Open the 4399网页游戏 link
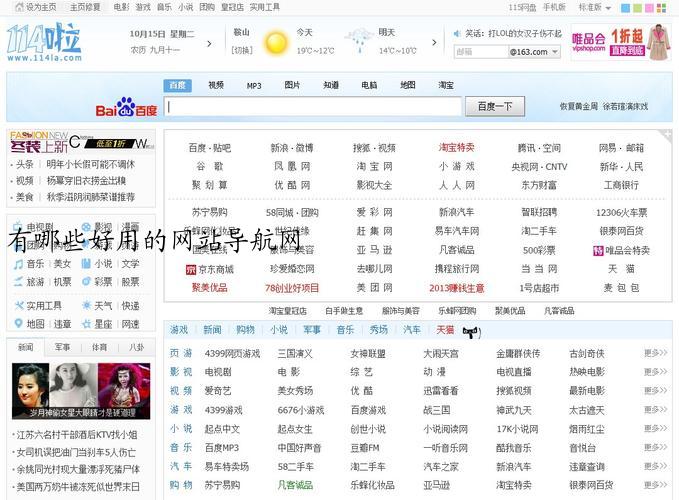This screenshot has width=679, height=500. [x=233, y=354]
